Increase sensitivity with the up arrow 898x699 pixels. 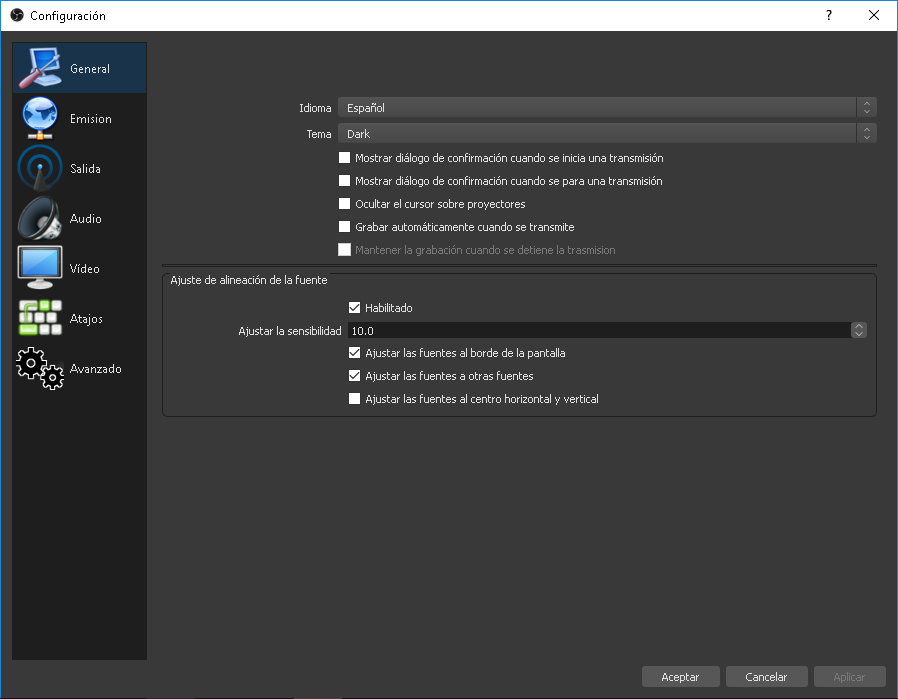click(858, 326)
